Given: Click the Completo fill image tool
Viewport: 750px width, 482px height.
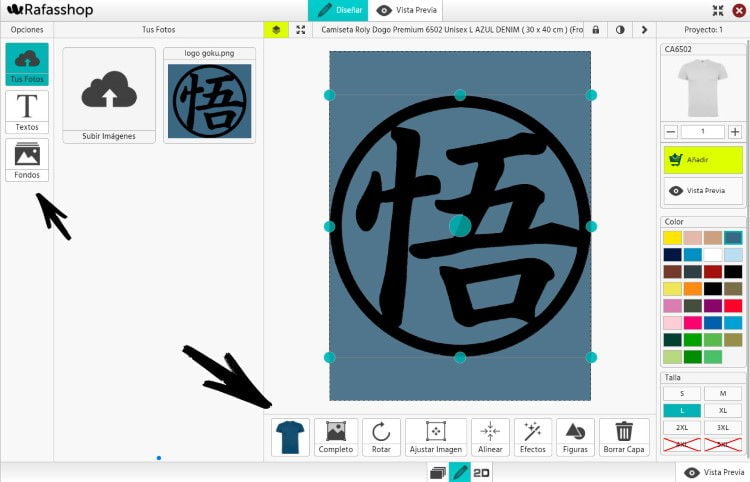Looking at the screenshot, I should coord(336,437).
